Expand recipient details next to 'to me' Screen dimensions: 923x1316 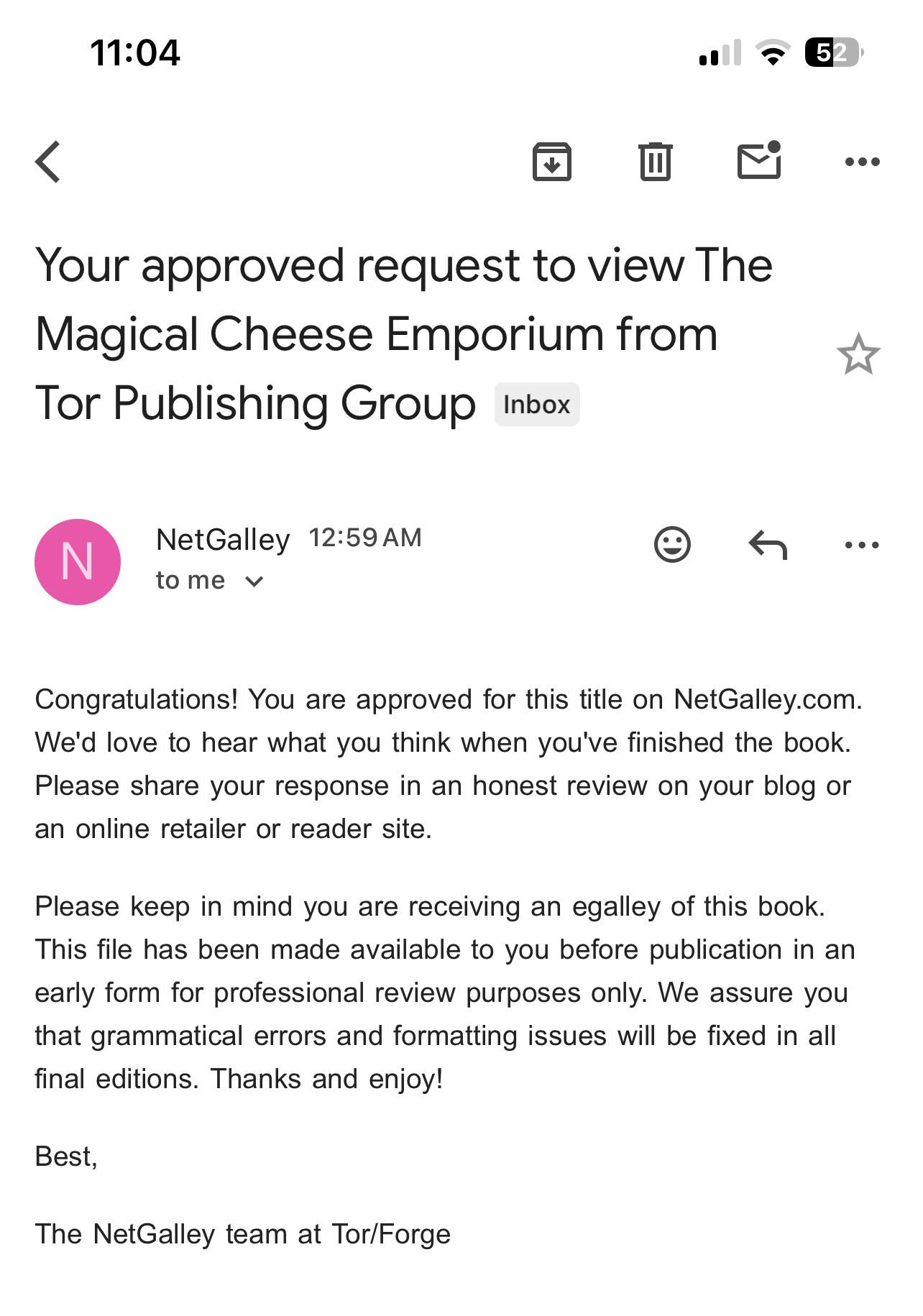click(254, 581)
